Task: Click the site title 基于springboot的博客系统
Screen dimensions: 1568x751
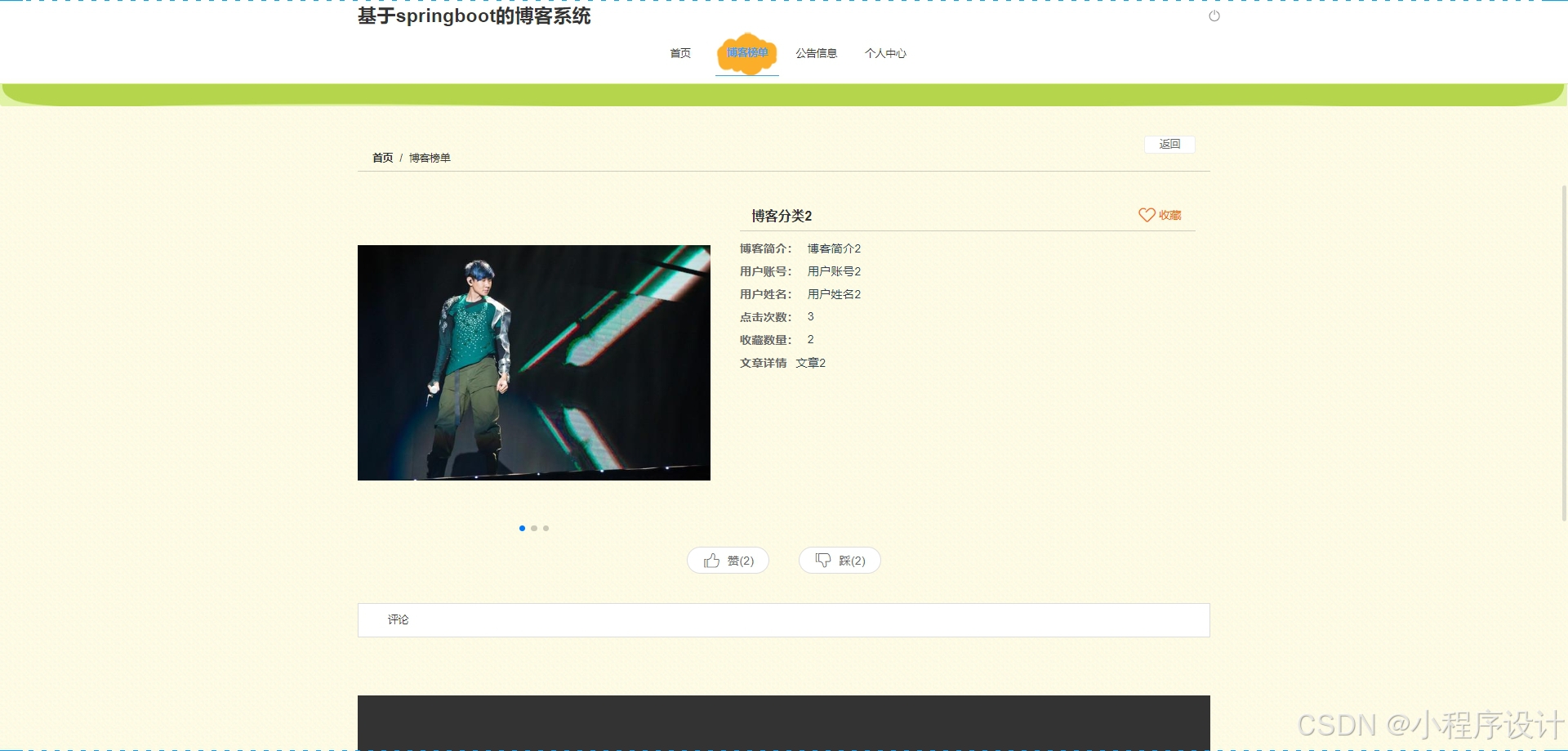Action: point(474,16)
